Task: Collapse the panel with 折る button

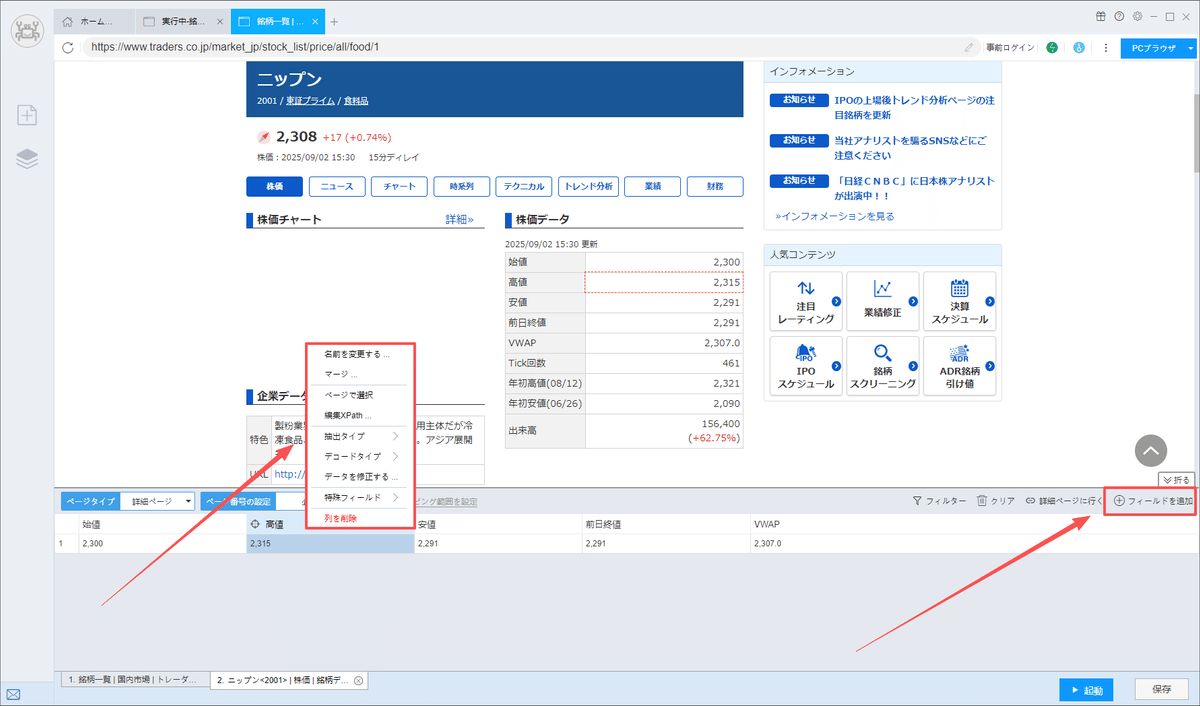Action: click(x=1177, y=480)
